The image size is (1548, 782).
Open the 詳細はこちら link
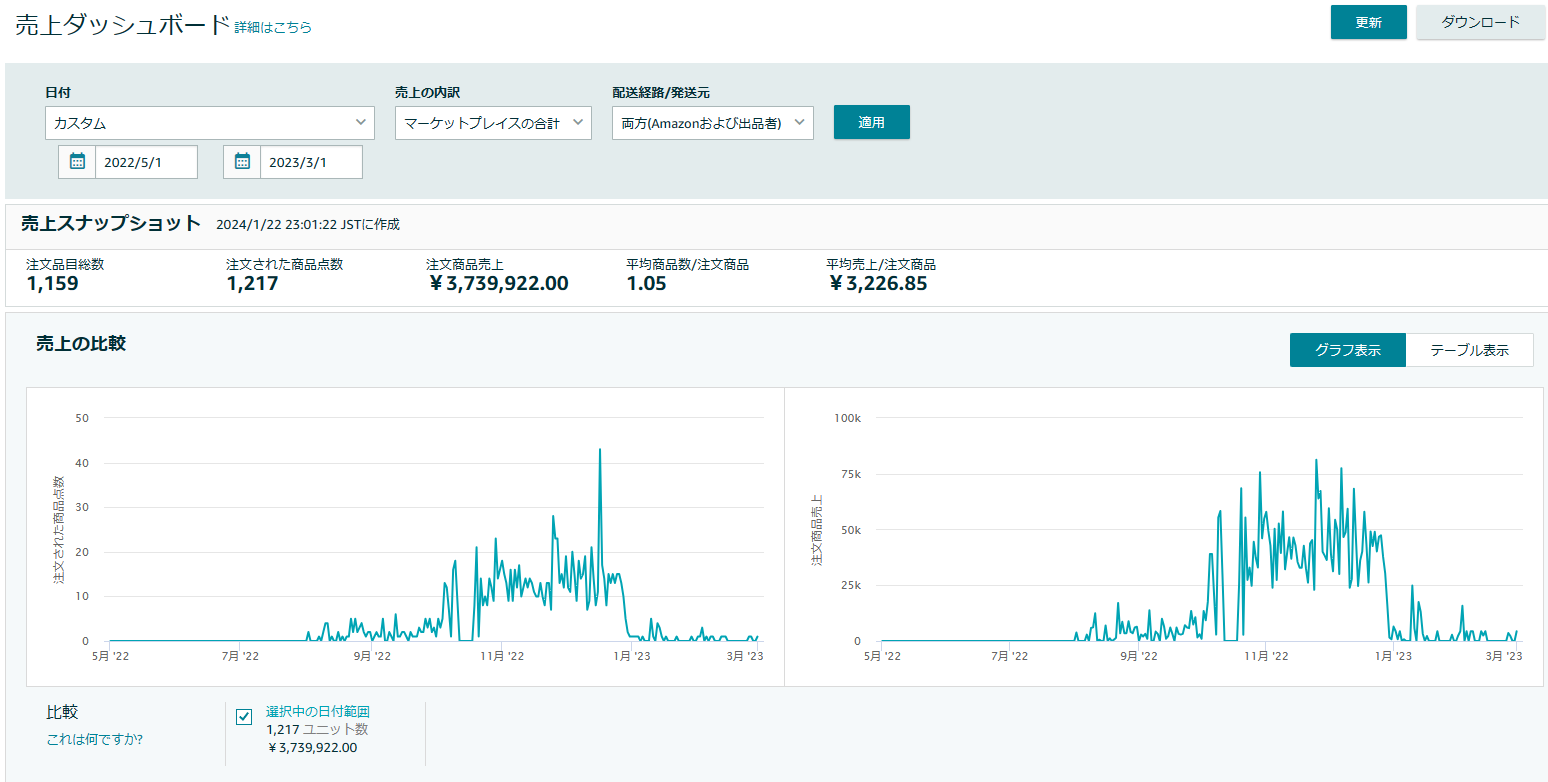[x=273, y=28]
